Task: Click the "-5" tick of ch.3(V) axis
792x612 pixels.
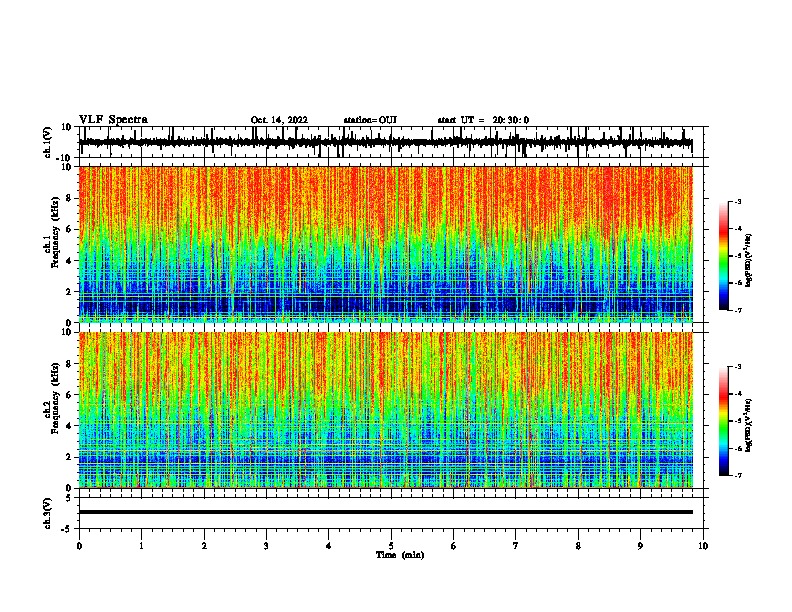Action: coord(68,529)
